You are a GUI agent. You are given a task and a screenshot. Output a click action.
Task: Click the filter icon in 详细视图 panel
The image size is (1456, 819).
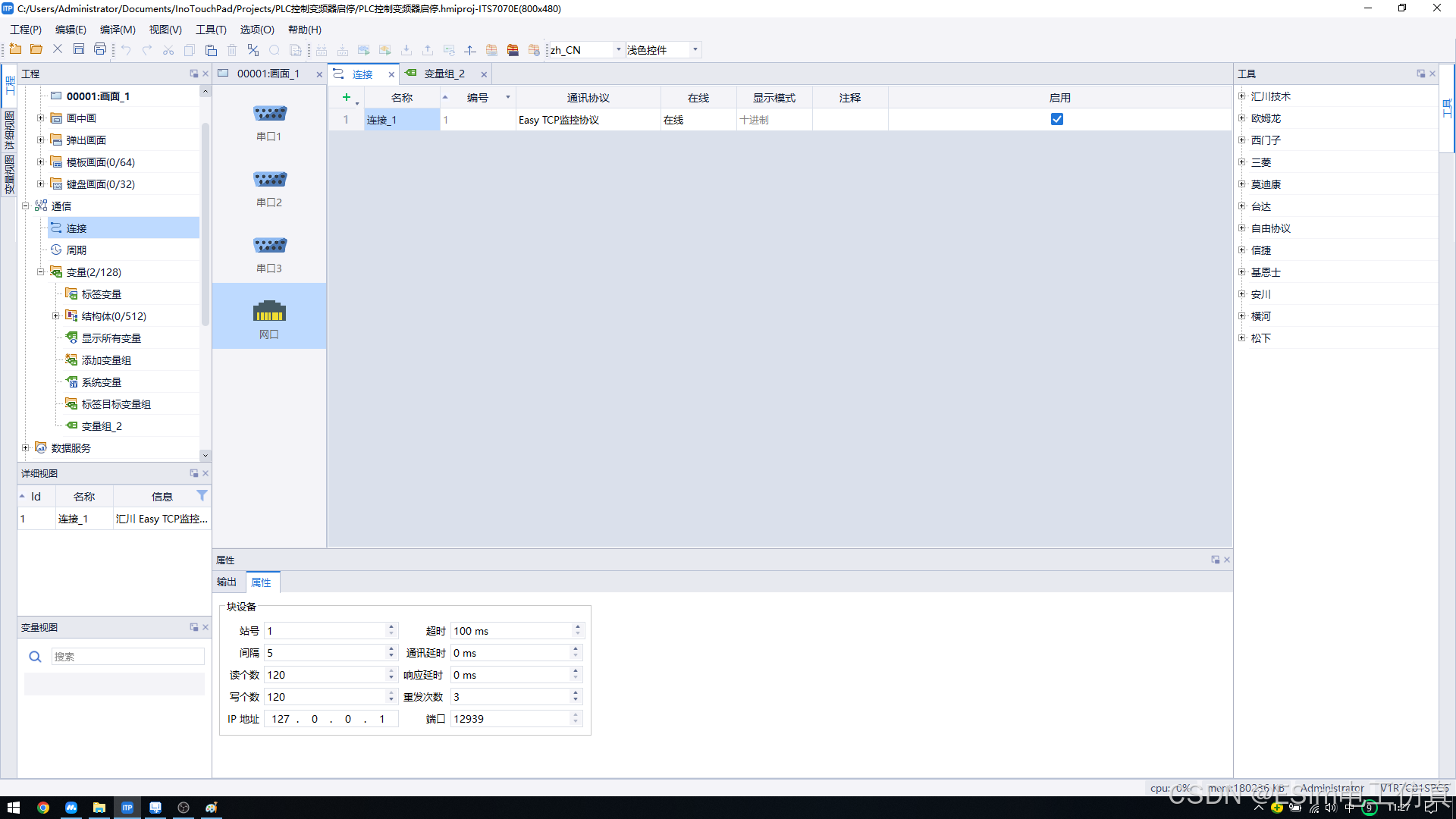[x=202, y=495]
